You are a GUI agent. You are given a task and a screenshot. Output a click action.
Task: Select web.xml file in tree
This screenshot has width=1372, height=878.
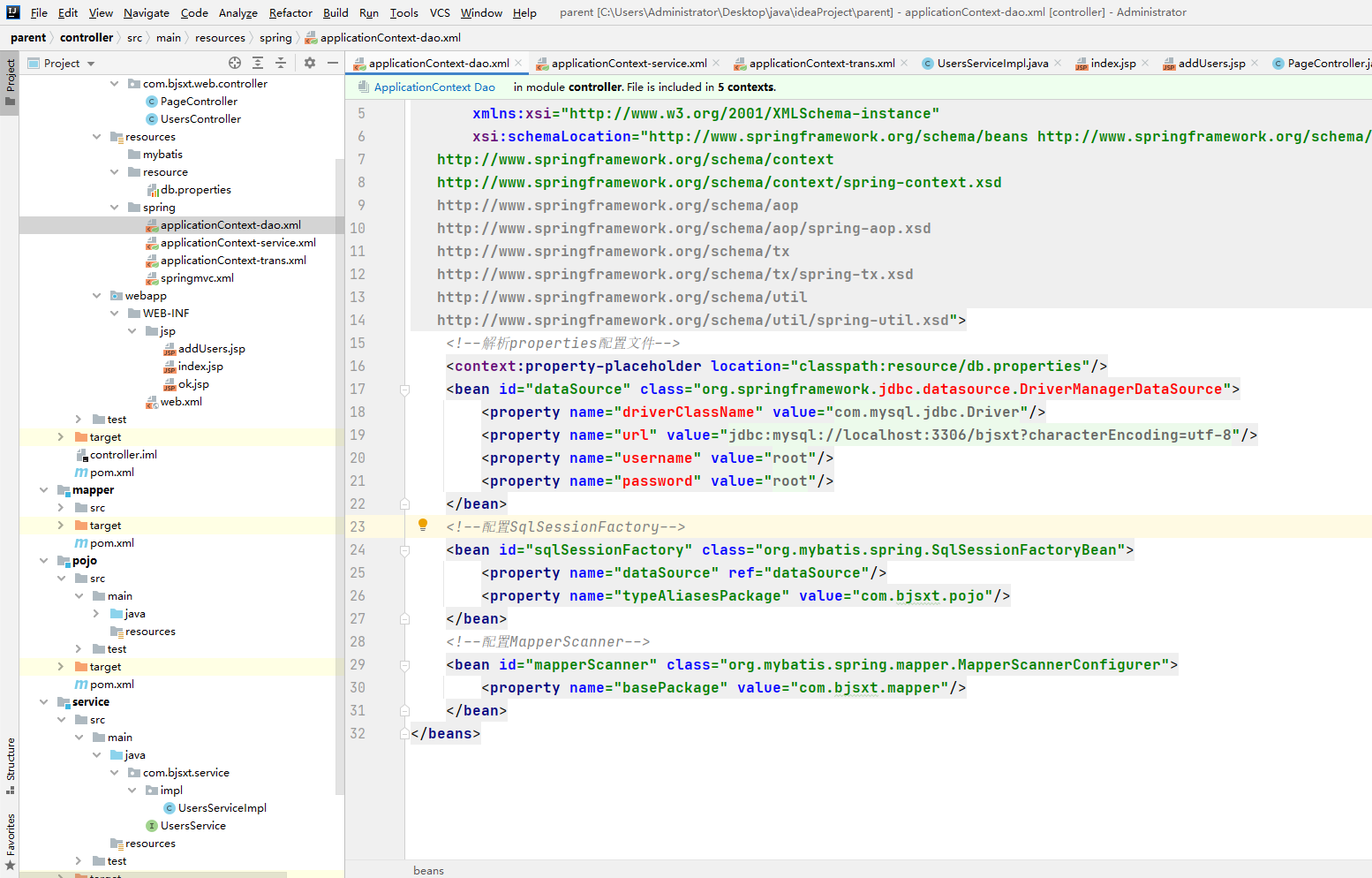click(181, 402)
